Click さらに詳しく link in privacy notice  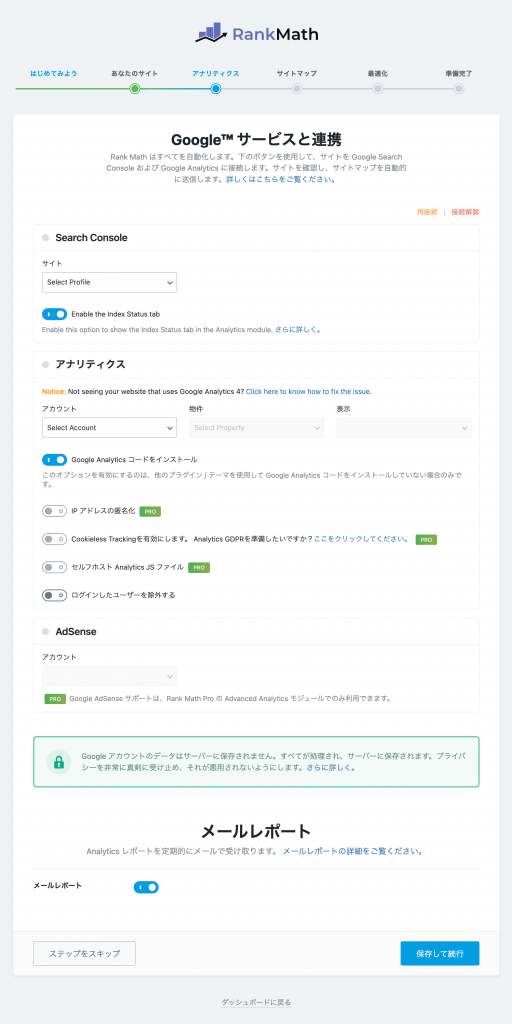coord(331,768)
